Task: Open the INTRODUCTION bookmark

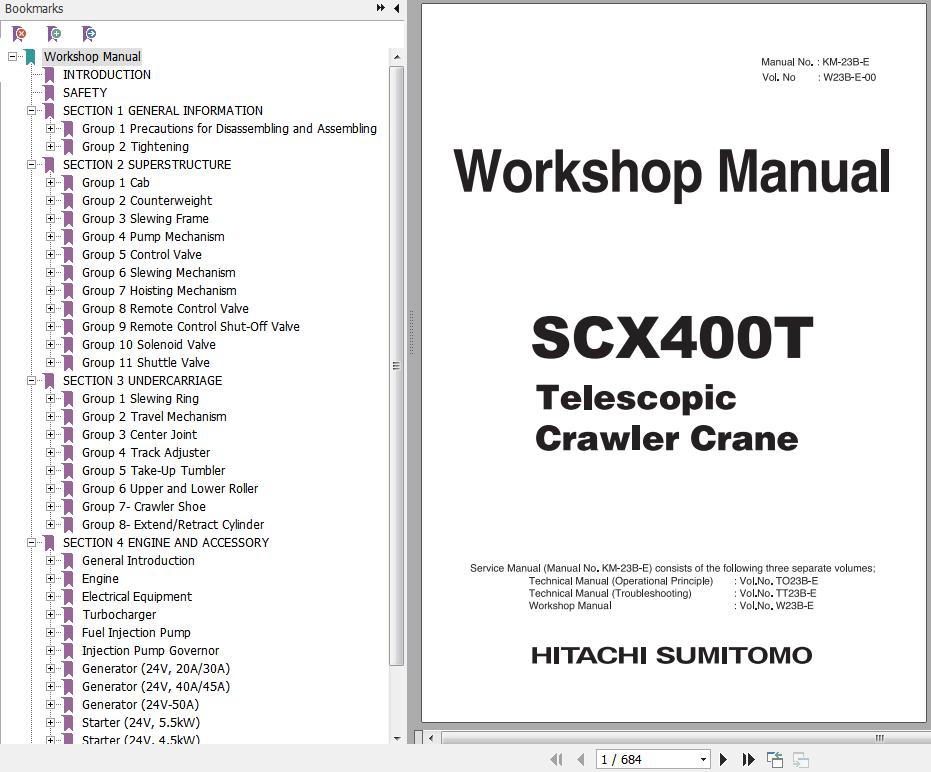Action: 107,75
